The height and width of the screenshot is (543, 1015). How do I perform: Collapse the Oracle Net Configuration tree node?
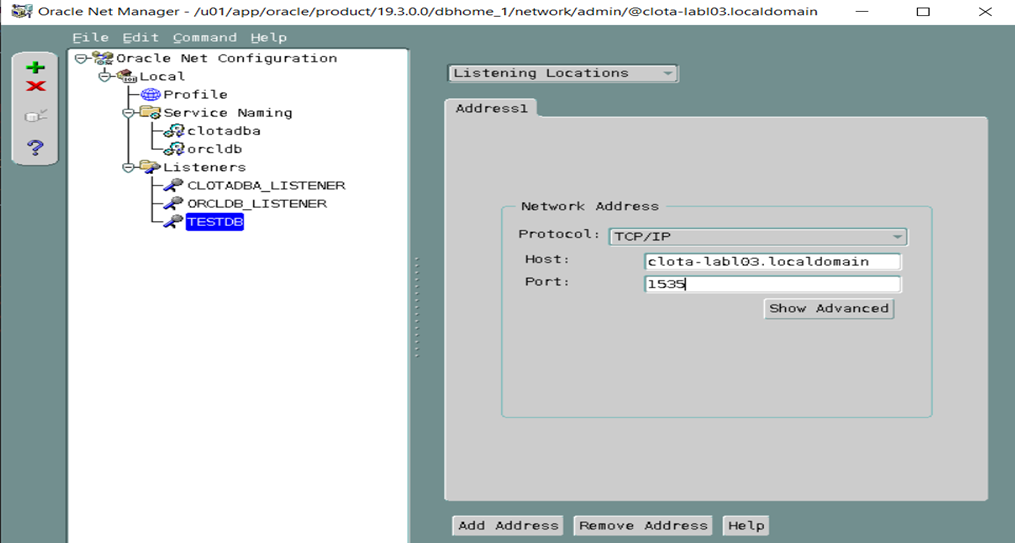click(x=81, y=58)
